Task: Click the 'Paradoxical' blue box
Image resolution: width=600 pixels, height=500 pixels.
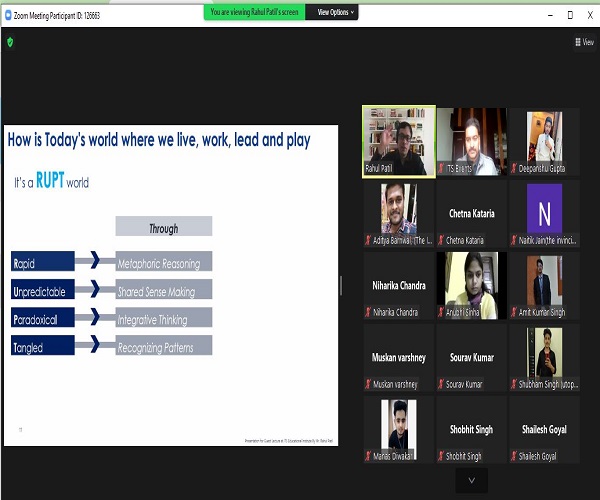Action: (x=42, y=318)
